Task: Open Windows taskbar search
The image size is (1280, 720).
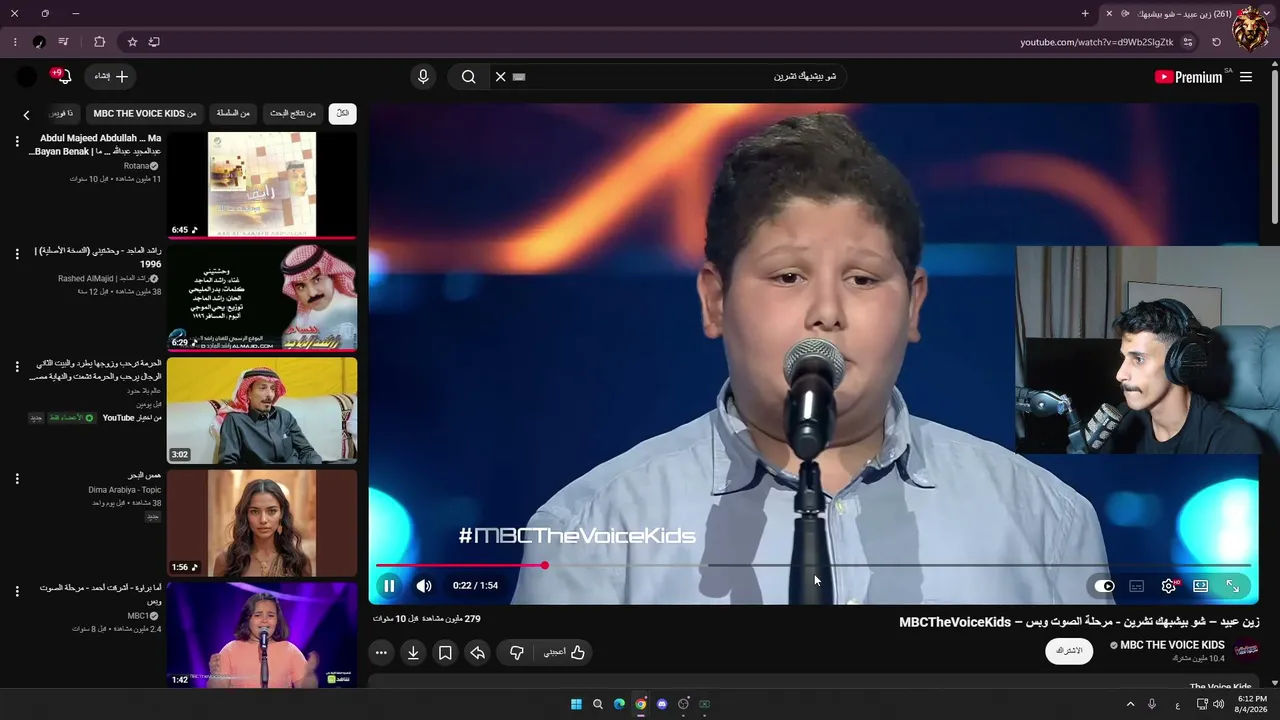Action: click(x=598, y=704)
